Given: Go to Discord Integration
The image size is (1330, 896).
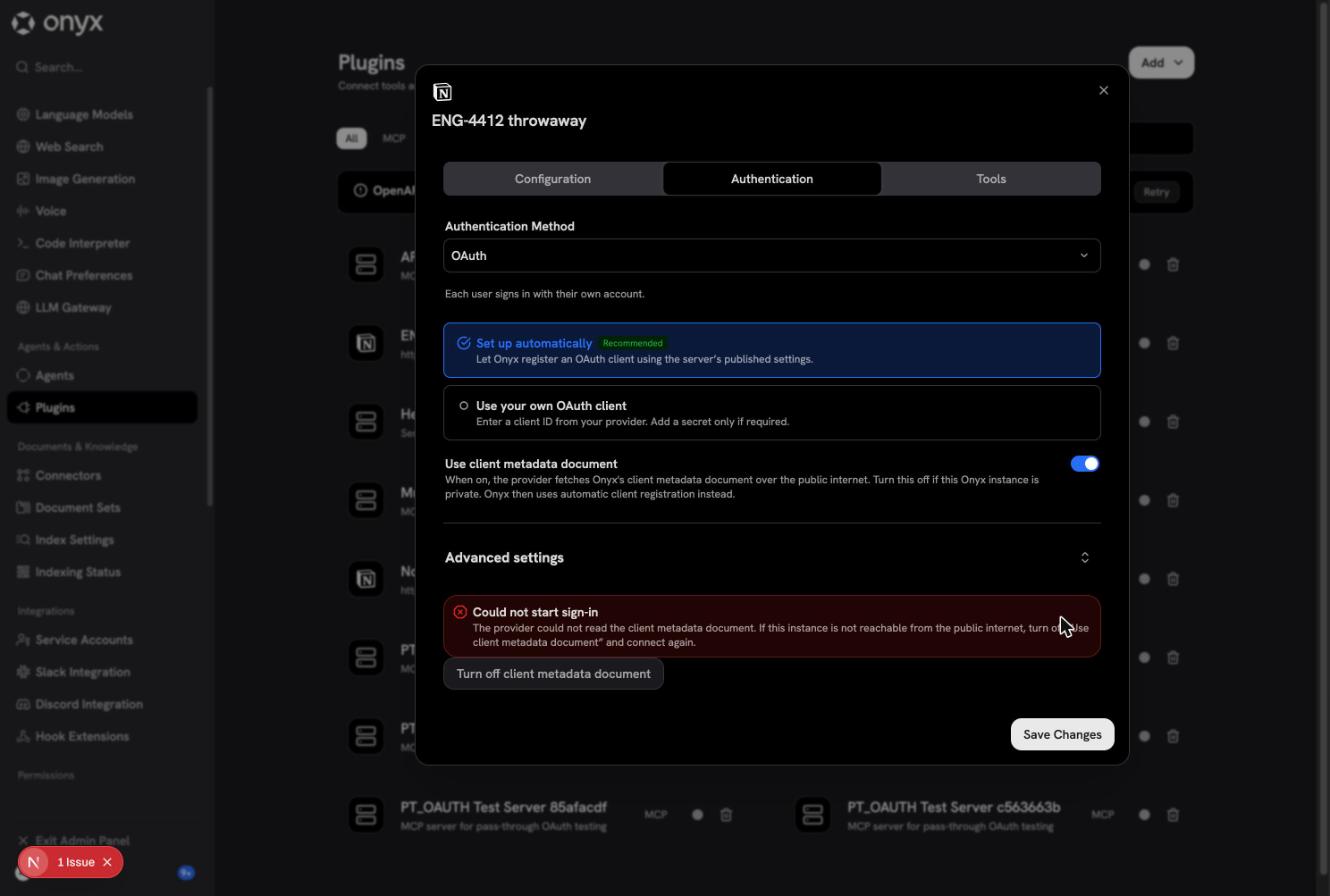Looking at the screenshot, I should (88, 704).
